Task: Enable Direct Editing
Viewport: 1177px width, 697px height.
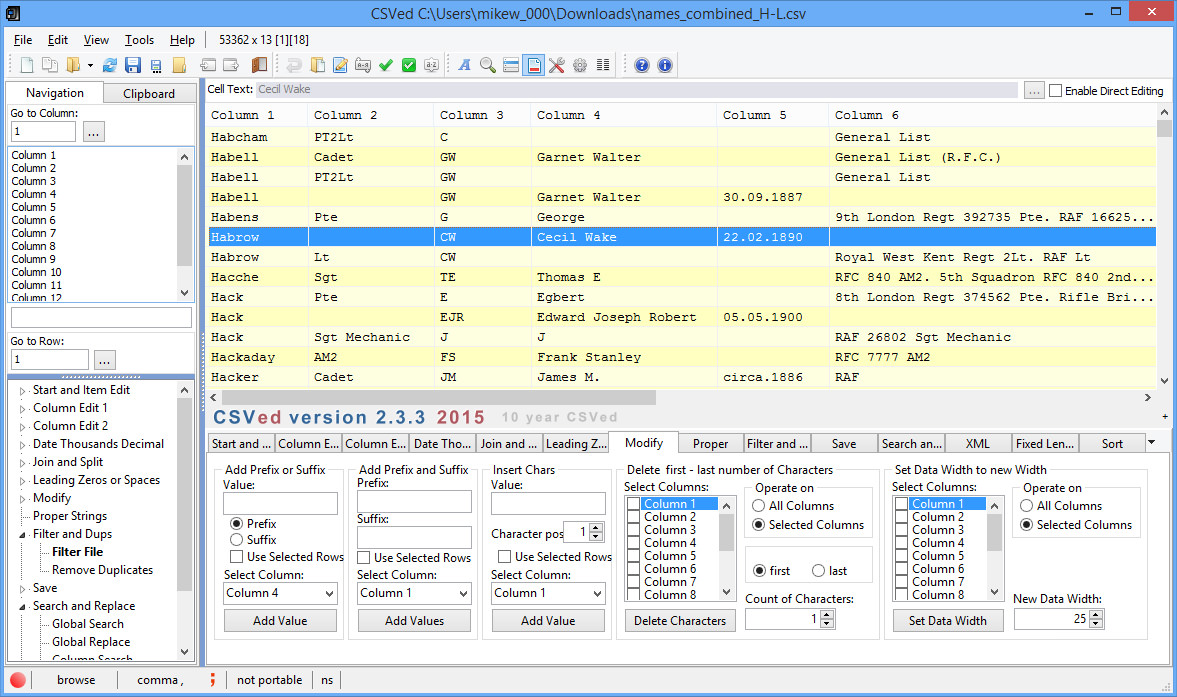Action: [x=1055, y=90]
